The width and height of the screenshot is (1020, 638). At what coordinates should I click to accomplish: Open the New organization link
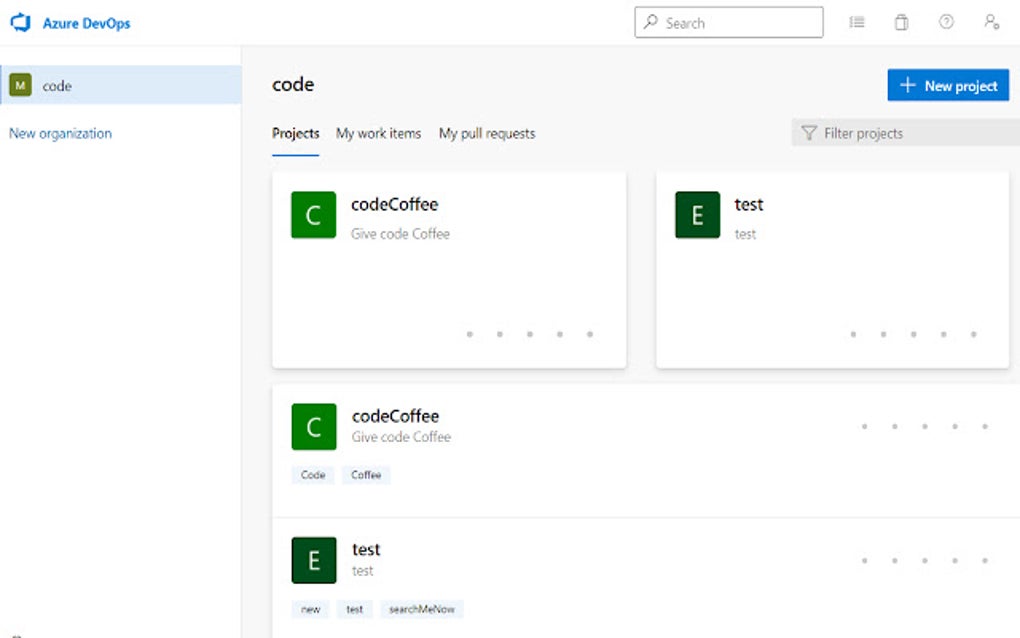60,133
